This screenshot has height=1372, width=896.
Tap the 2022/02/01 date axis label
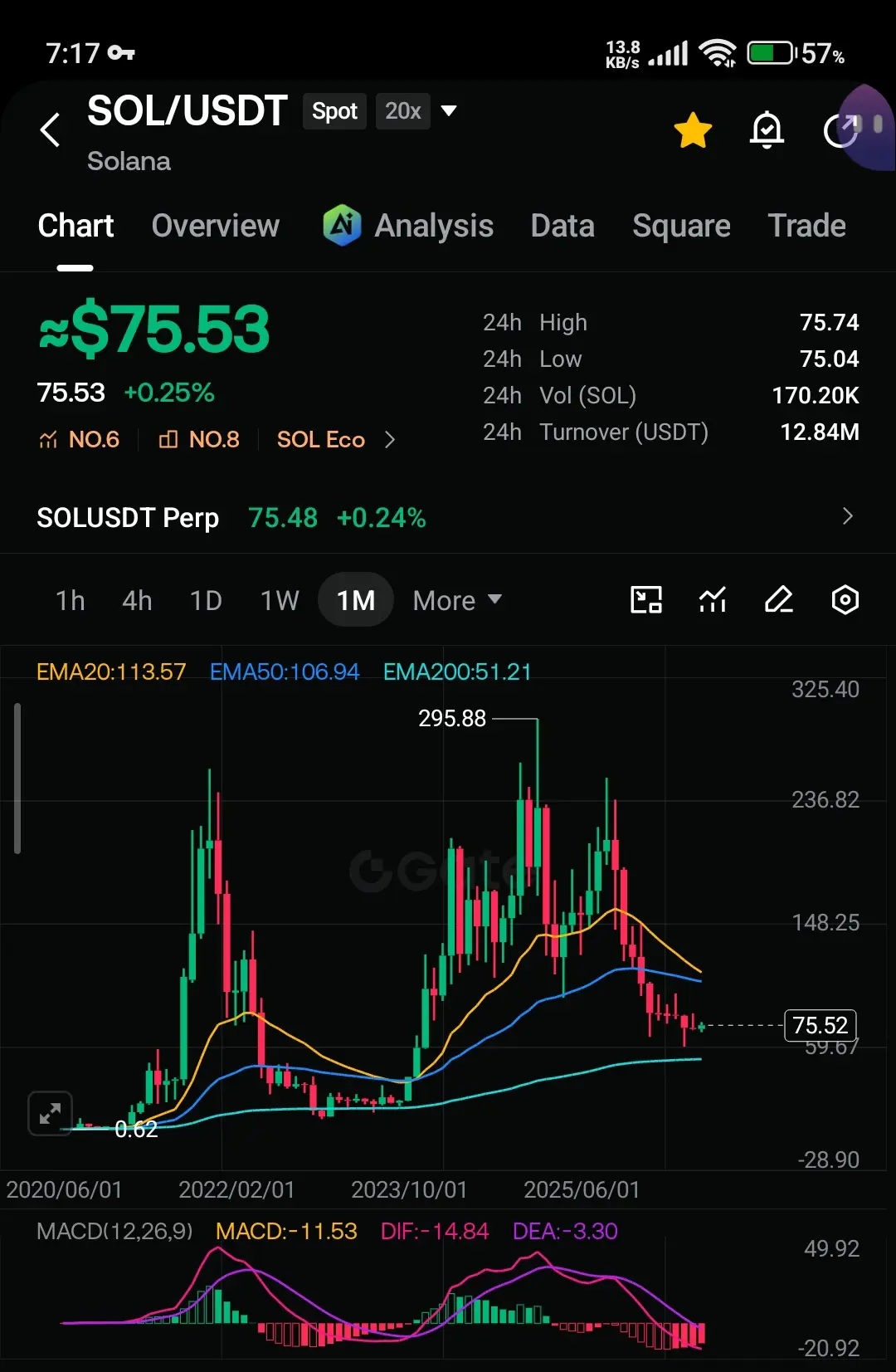click(237, 1189)
